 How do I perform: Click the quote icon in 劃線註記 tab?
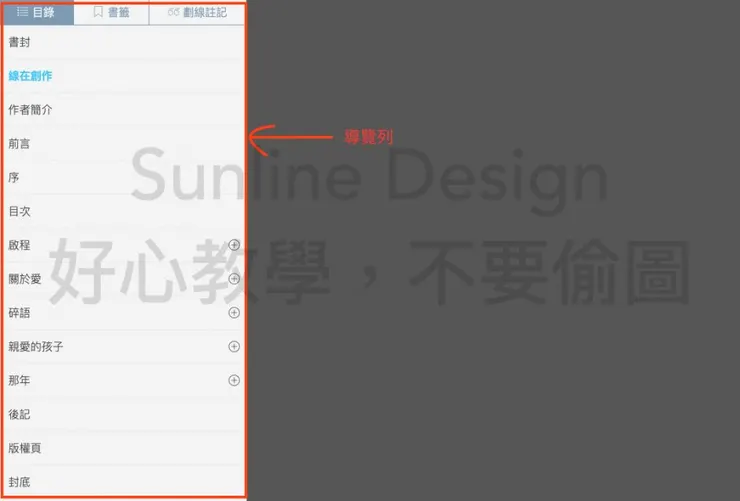point(173,12)
